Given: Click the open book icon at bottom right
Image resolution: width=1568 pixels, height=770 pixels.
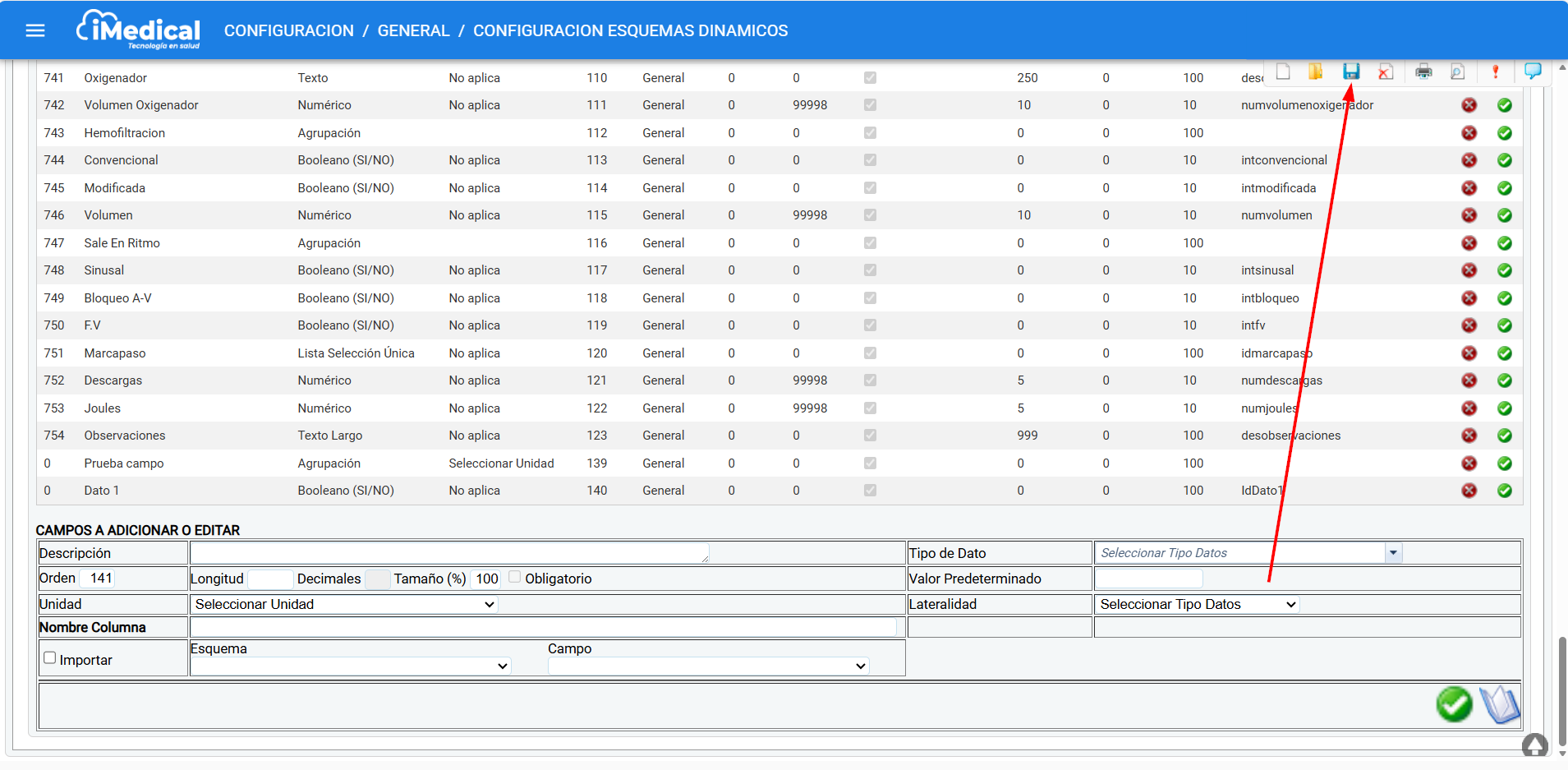Looking at the screenshot, I should [x=1499, y=704].
